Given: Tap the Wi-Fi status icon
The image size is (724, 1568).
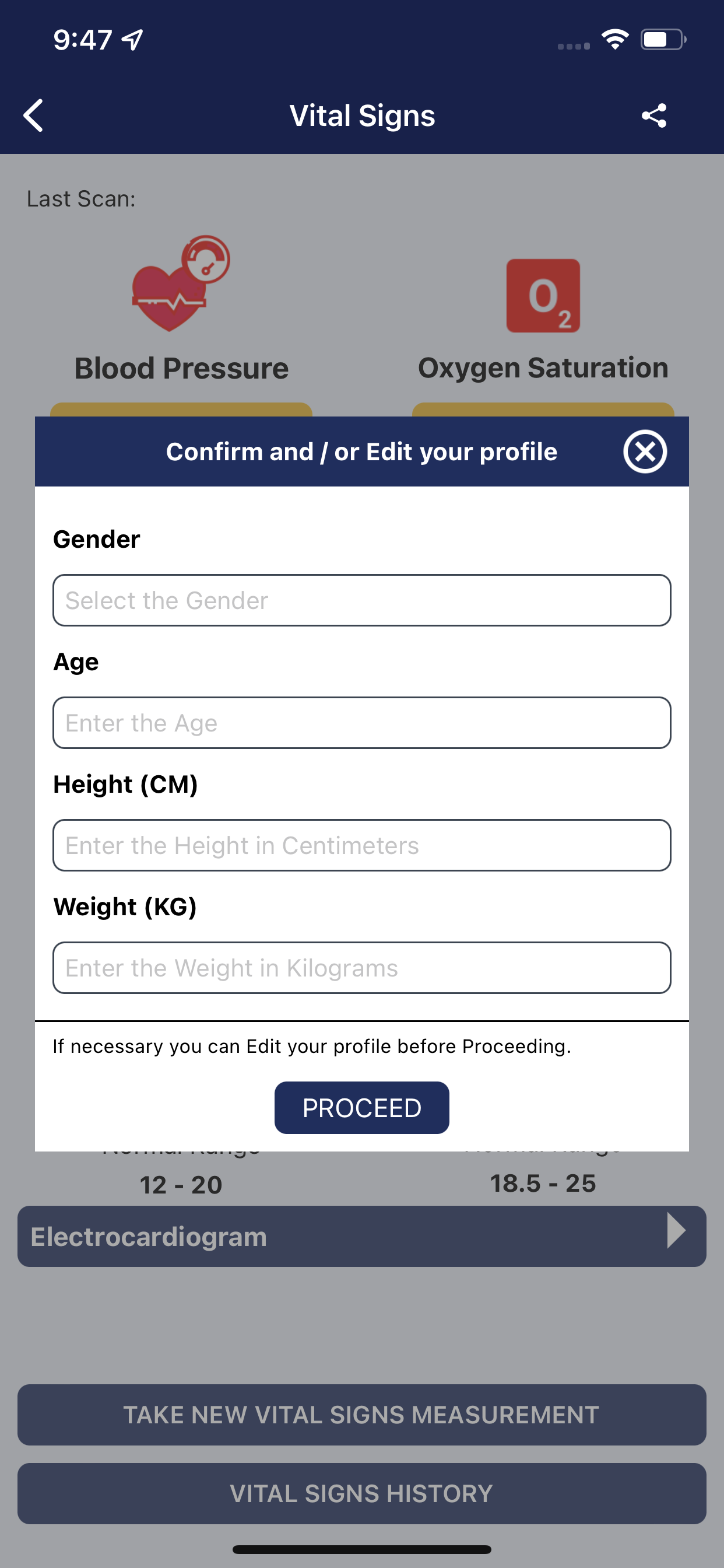Looking at the screenshot, I should 615,40.
